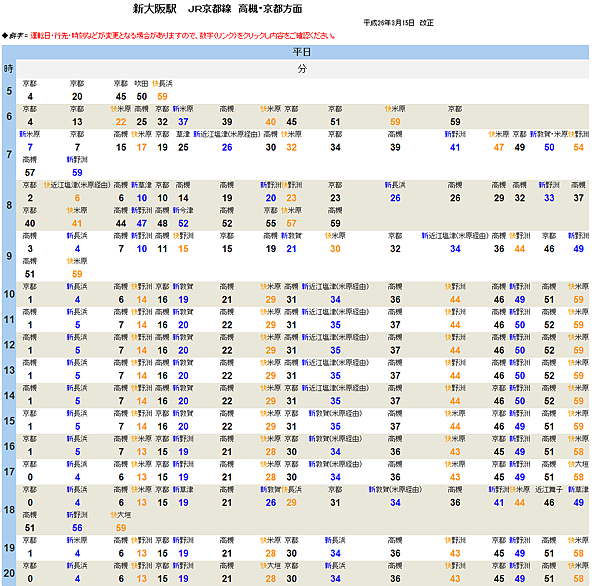Click the 6:22 rapid Maibara departure link
Screen dimensions: 600x586
tap(121, 122)
